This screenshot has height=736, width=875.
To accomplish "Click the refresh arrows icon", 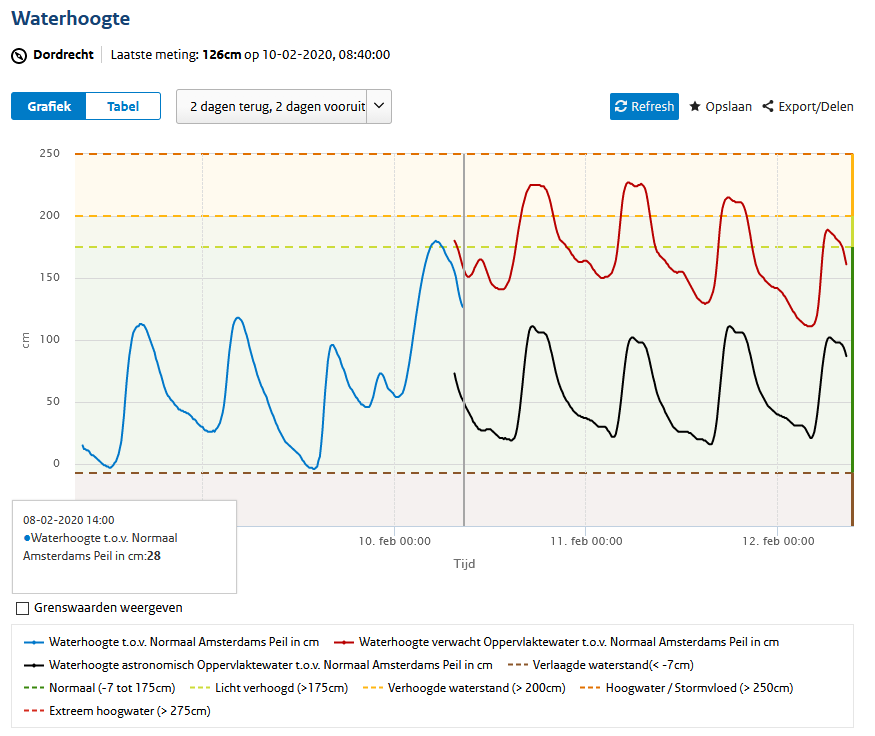I will [621, 107].
